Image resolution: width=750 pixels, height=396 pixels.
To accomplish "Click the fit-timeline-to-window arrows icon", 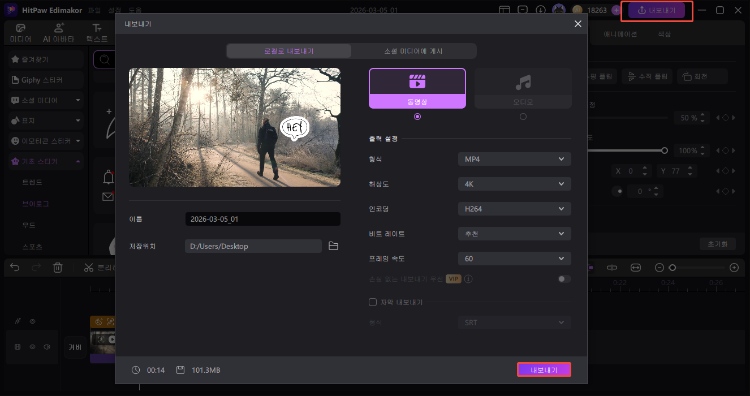I will pyautogui.click(x=635, y=268).
